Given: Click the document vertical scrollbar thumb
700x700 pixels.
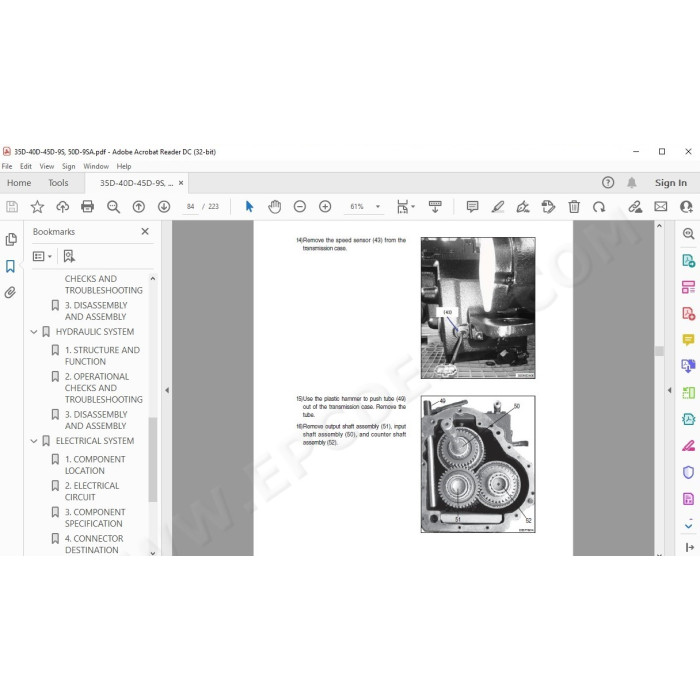Looking at the screenshot, I should point(659,351).
